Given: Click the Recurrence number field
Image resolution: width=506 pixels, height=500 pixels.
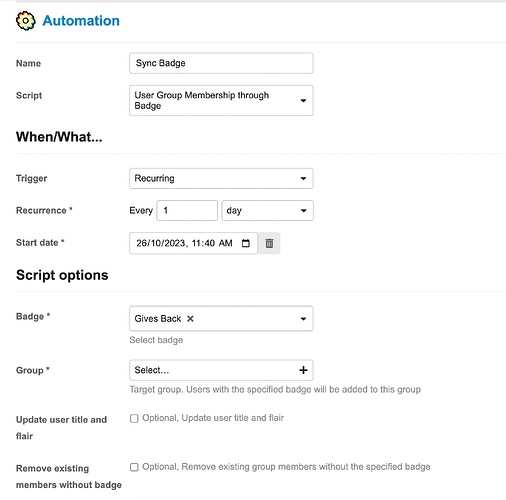Looking at the screenshot, I should click(187, 210).
